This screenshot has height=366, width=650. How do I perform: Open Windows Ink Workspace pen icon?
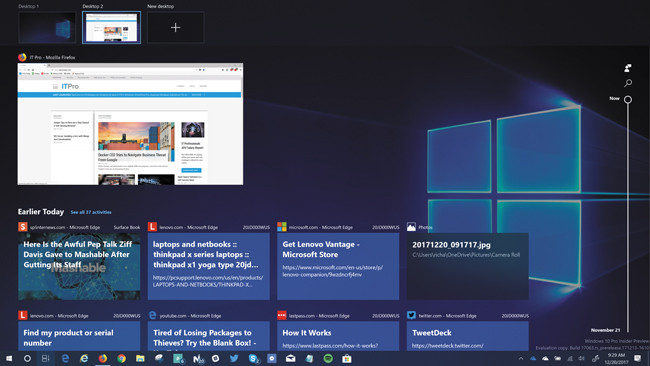[595, 359]
